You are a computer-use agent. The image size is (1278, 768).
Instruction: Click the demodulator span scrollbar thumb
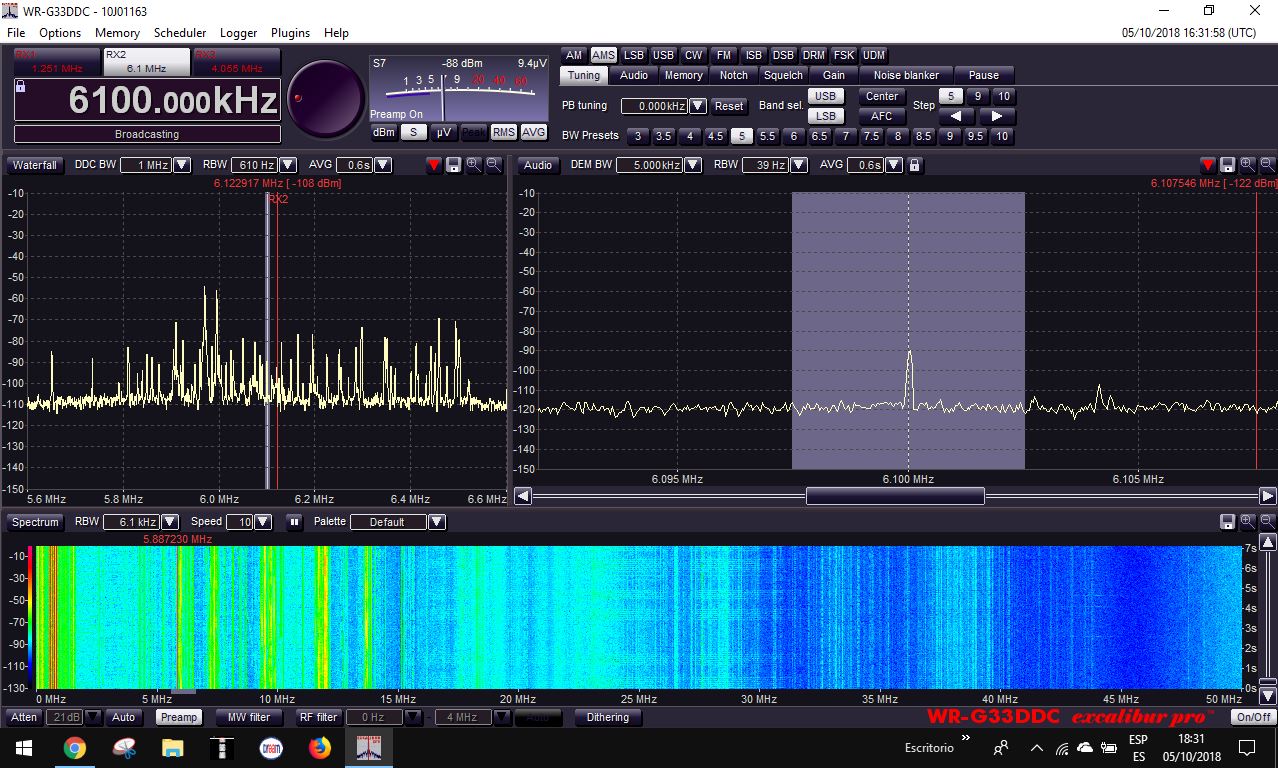click(x=893, y=495)
